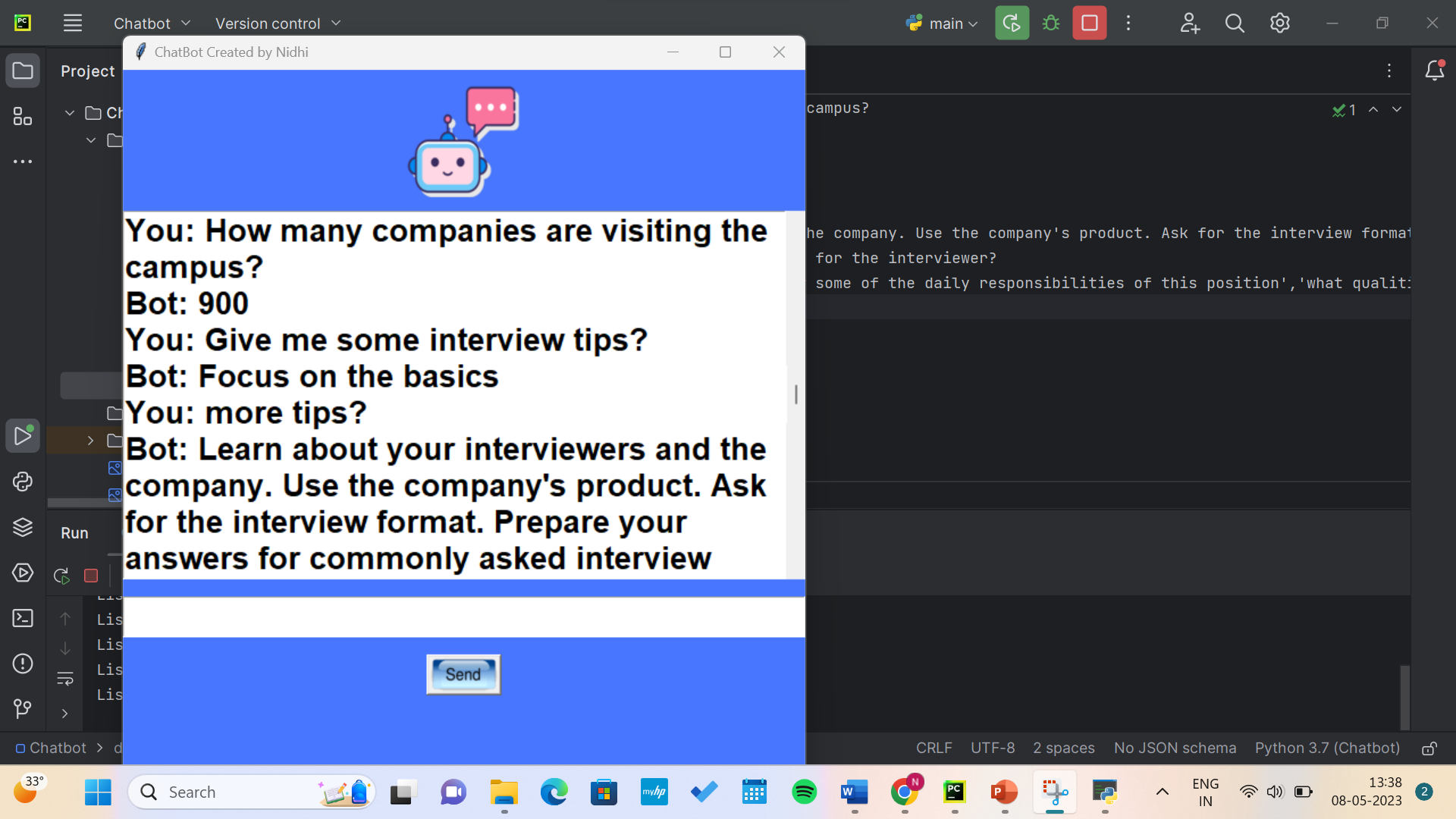Open Code With Me user icon
Image resolution: width=1456 pixels, height=819 pixels.
pyautogui.click(x=1189, y=23)
